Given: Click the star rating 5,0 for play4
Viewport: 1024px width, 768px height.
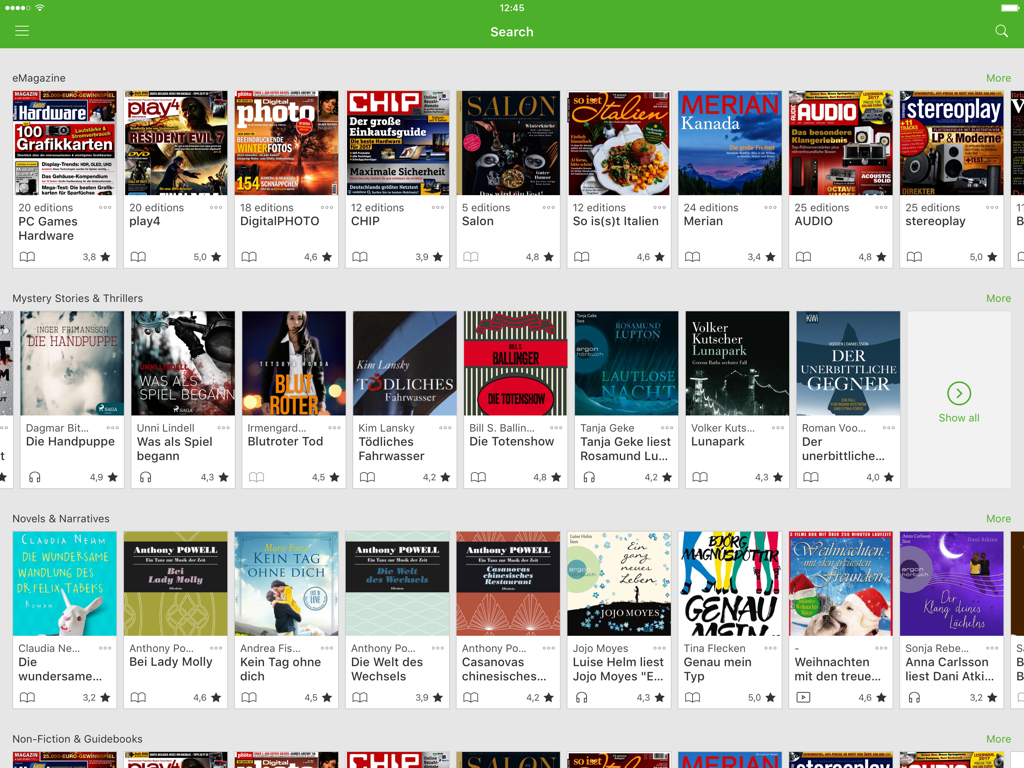Looking at the screenshot, I should [x=207, y=257].
